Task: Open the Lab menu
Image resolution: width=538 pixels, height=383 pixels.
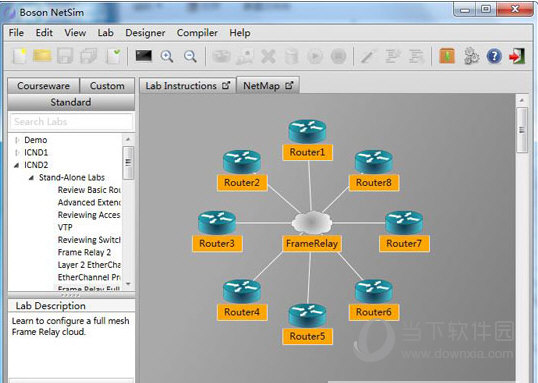Action: (x=105, y=33)
